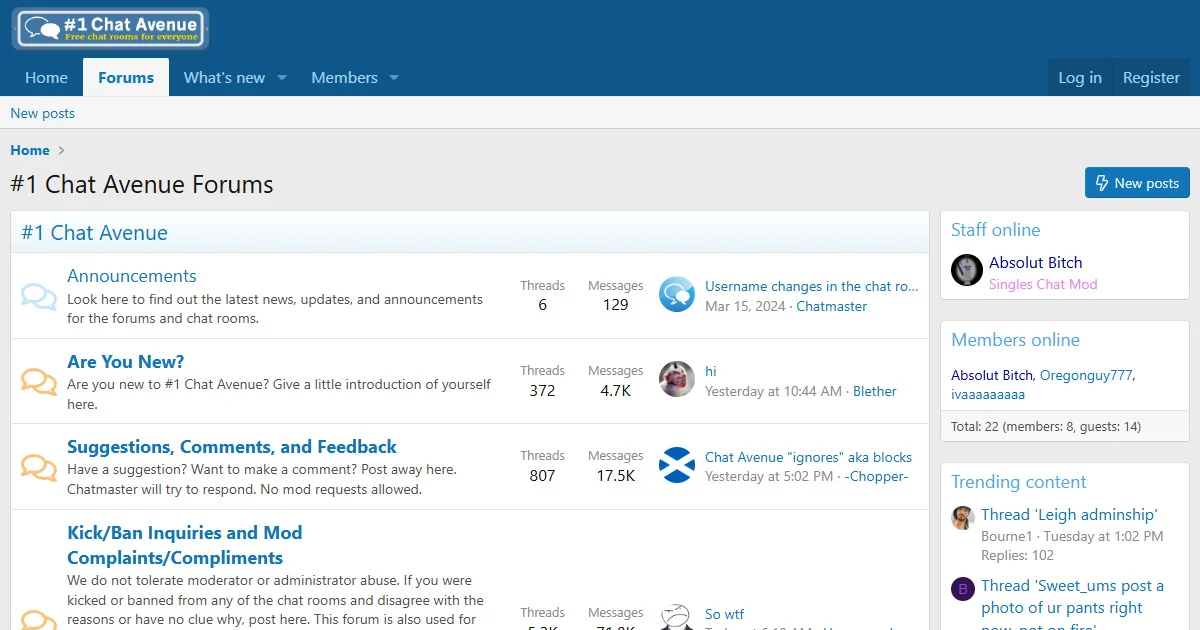Click the Chatmaster username link
Viewport: 1200px width, 630px height.
click(832, 306)
